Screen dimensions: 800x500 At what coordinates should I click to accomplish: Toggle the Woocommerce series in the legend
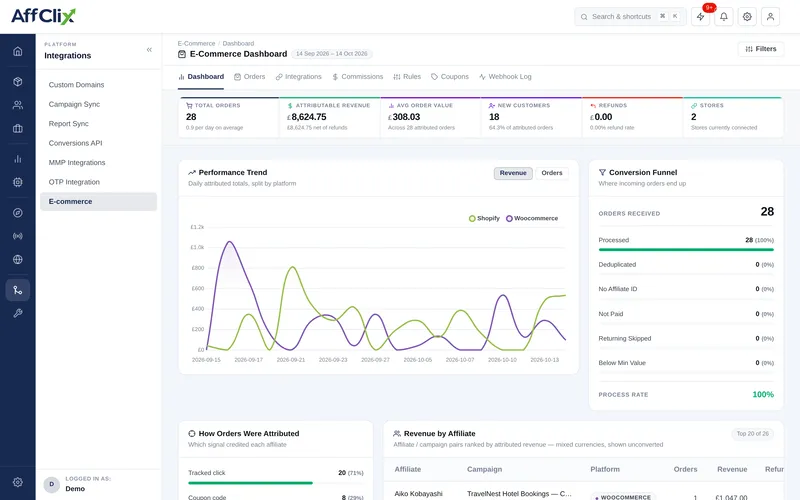532,218
